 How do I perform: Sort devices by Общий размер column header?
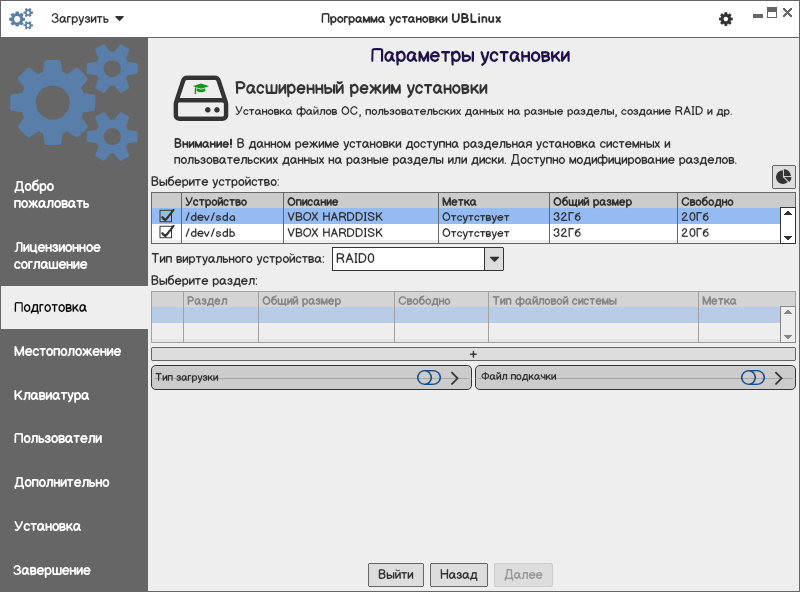click(612, 201)
